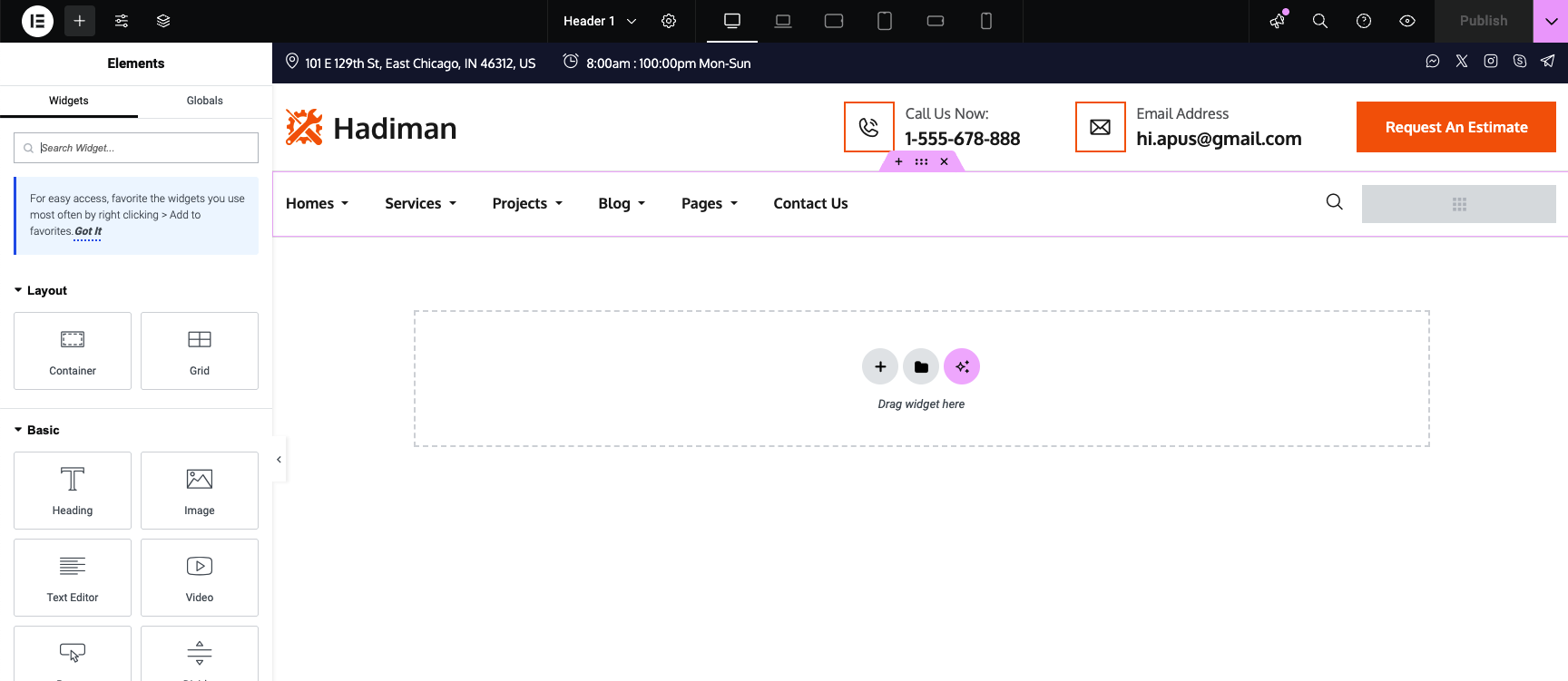1568x681 pixels.
Task: Open the What's New megaphone icon
Action: click(1278, 21)
